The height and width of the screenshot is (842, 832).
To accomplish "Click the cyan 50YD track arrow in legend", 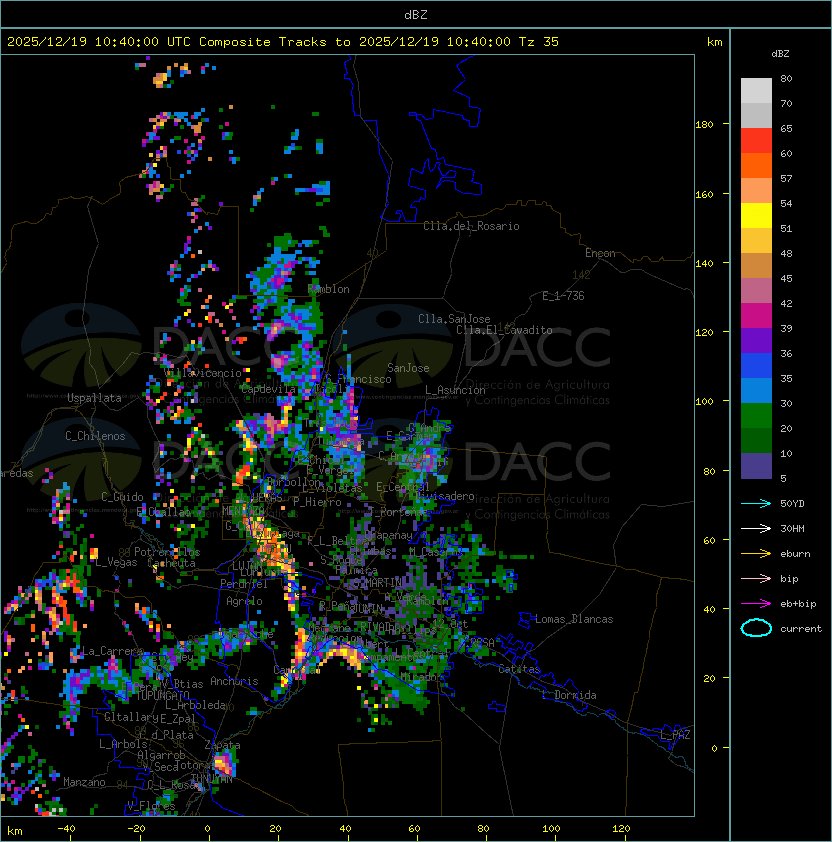I will click(x=756, y=503).
